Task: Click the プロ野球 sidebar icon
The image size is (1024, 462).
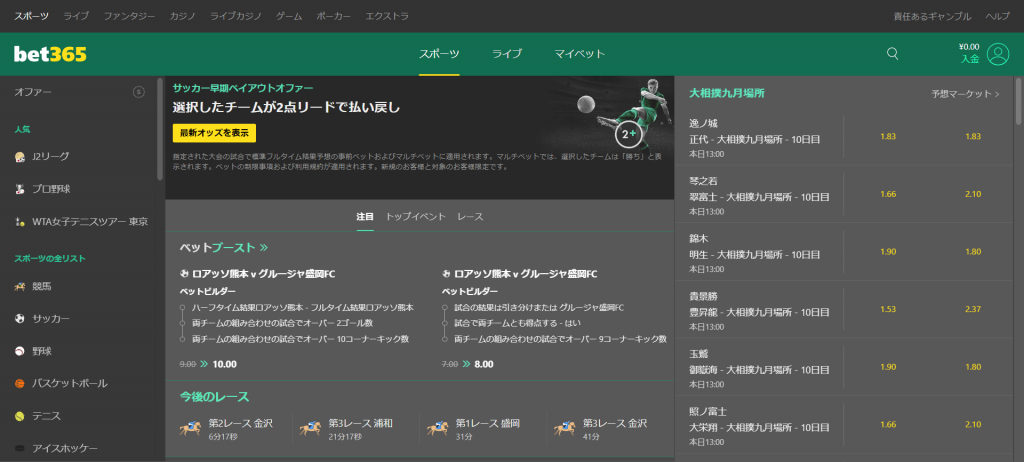Action: tap(20, 189)
